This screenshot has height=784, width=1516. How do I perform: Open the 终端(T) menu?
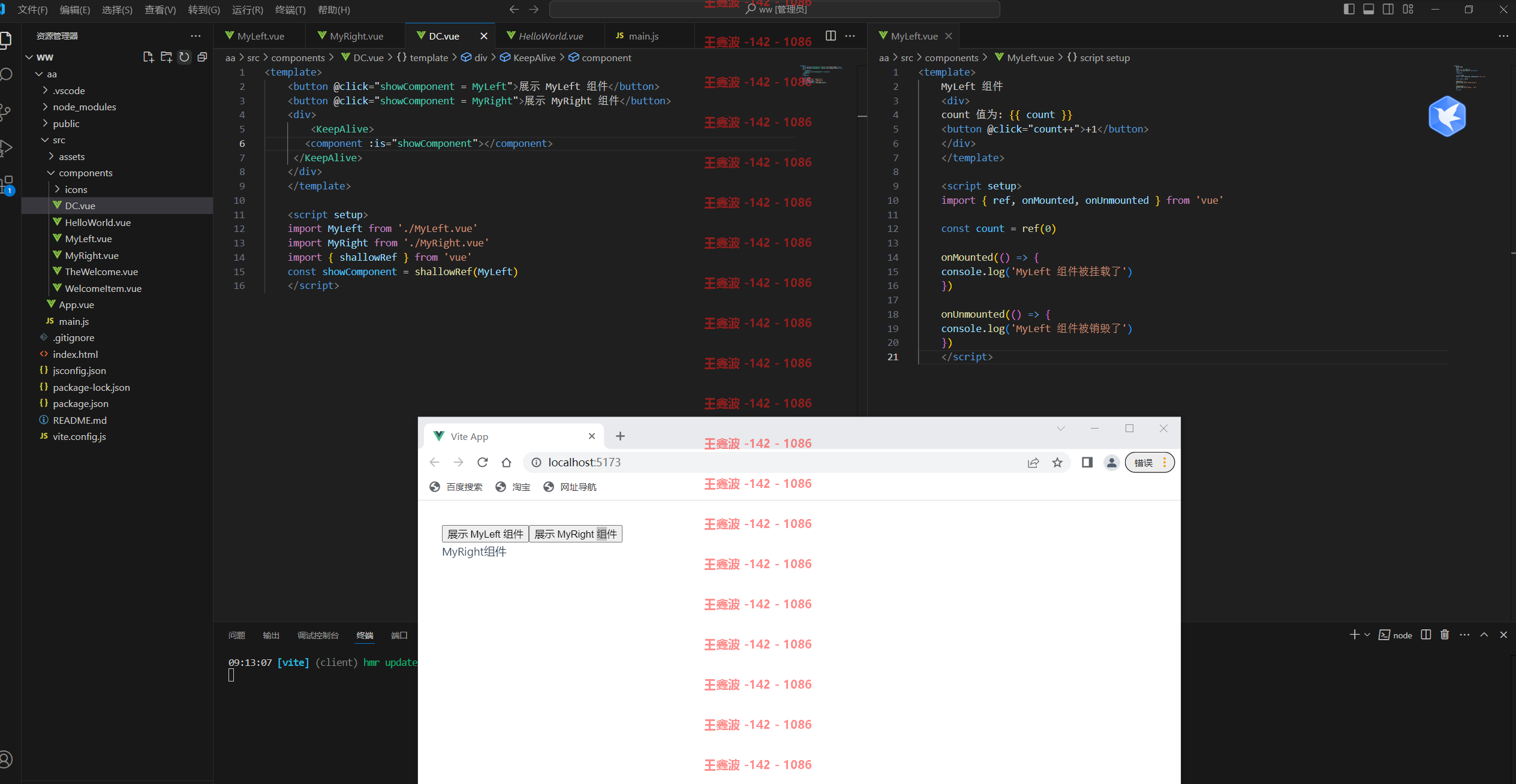290,10
